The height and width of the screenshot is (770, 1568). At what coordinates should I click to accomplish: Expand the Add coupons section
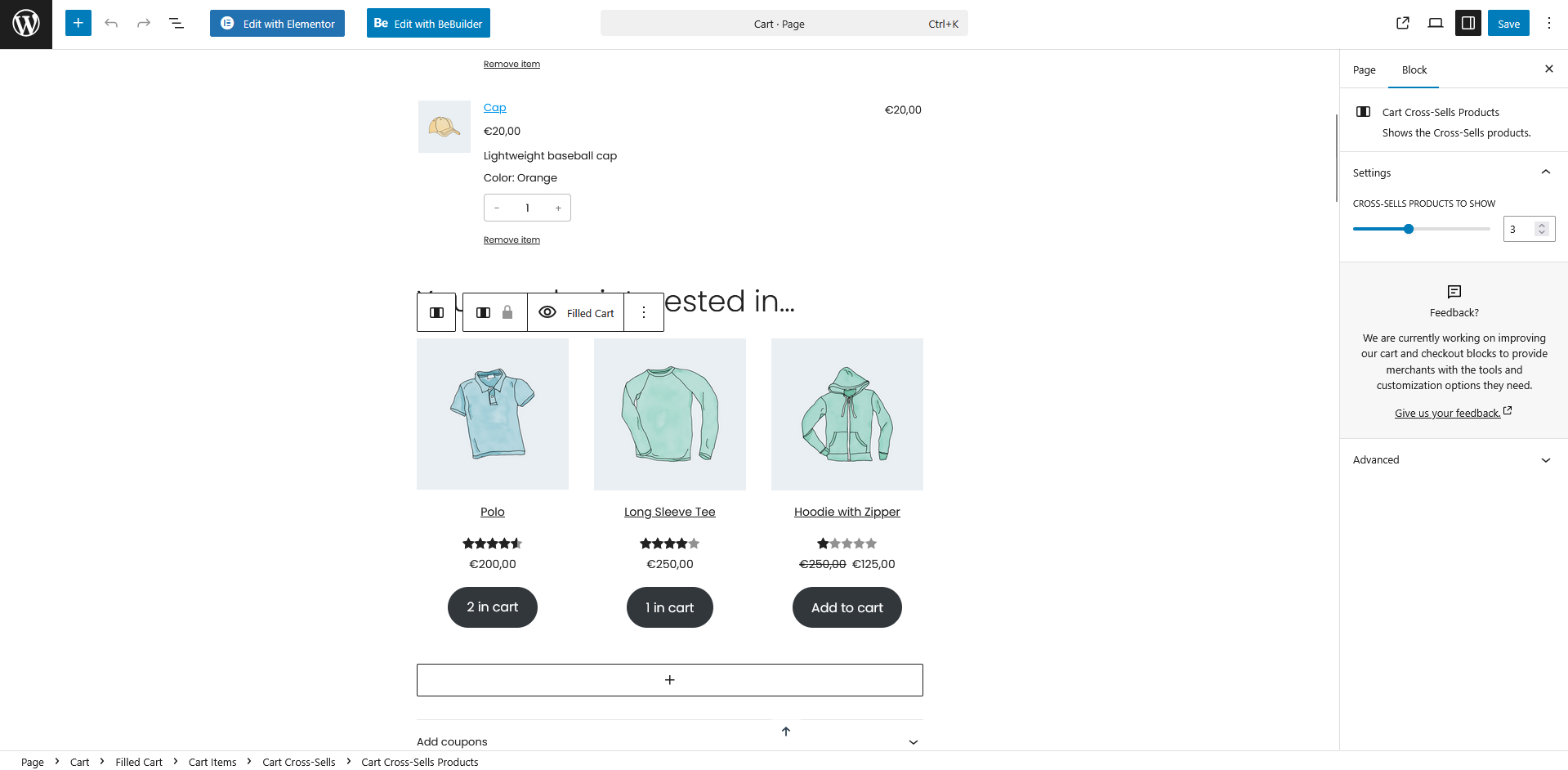coord(913,742)
